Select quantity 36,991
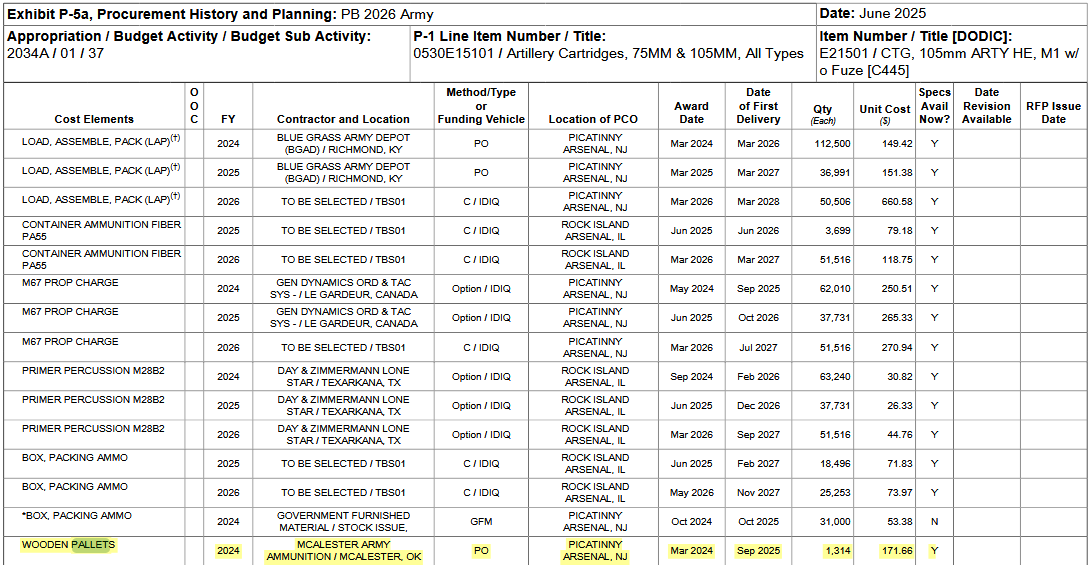Image resolution: width=1090 pixels, height=565 pixels. [x=835, y=172]
